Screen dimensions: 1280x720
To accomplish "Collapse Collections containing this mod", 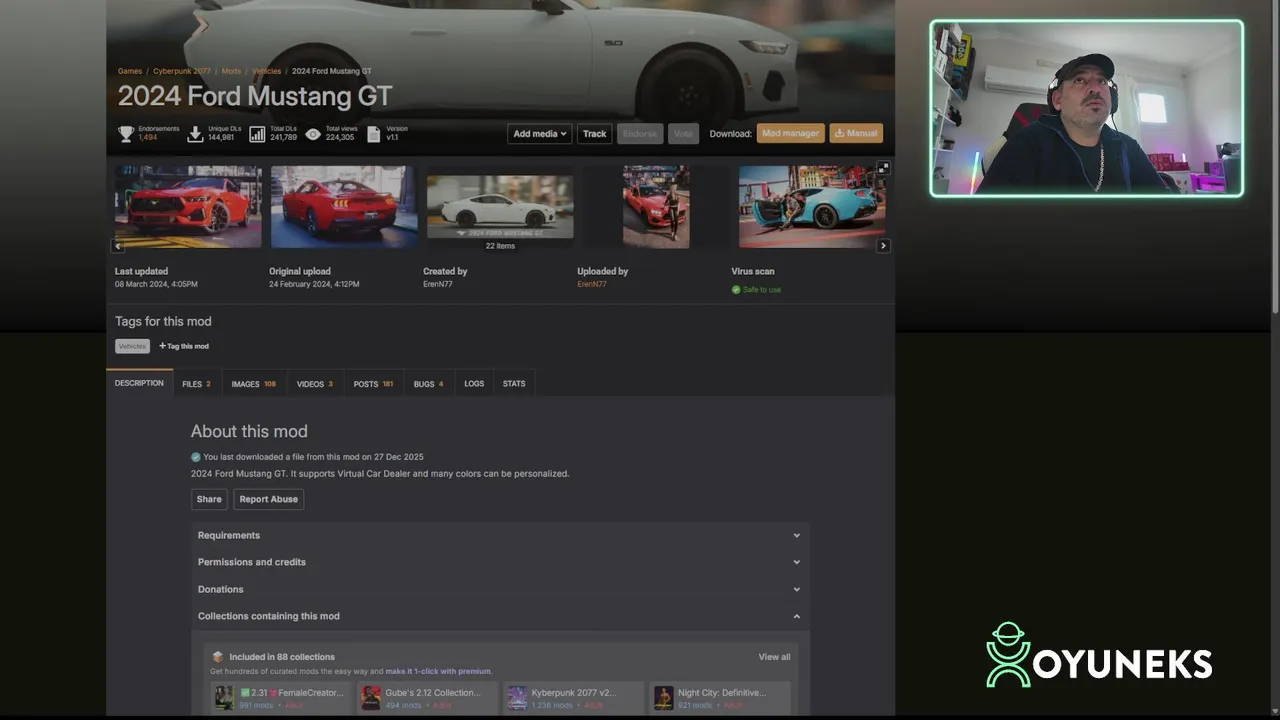I will coord(500,616).
